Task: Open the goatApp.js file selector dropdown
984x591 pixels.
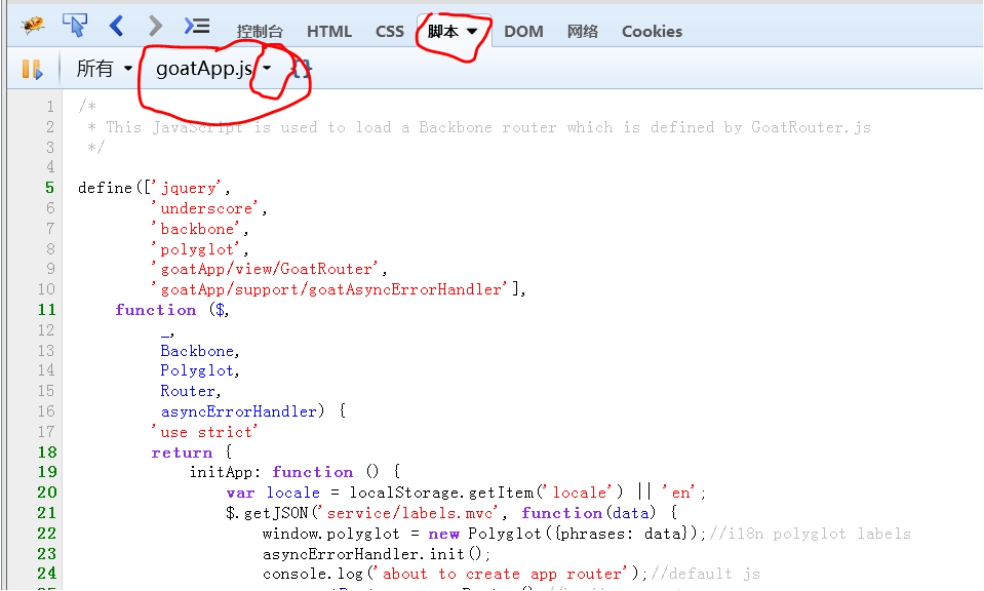Action: pyautogui.click(x=267, y=68)
